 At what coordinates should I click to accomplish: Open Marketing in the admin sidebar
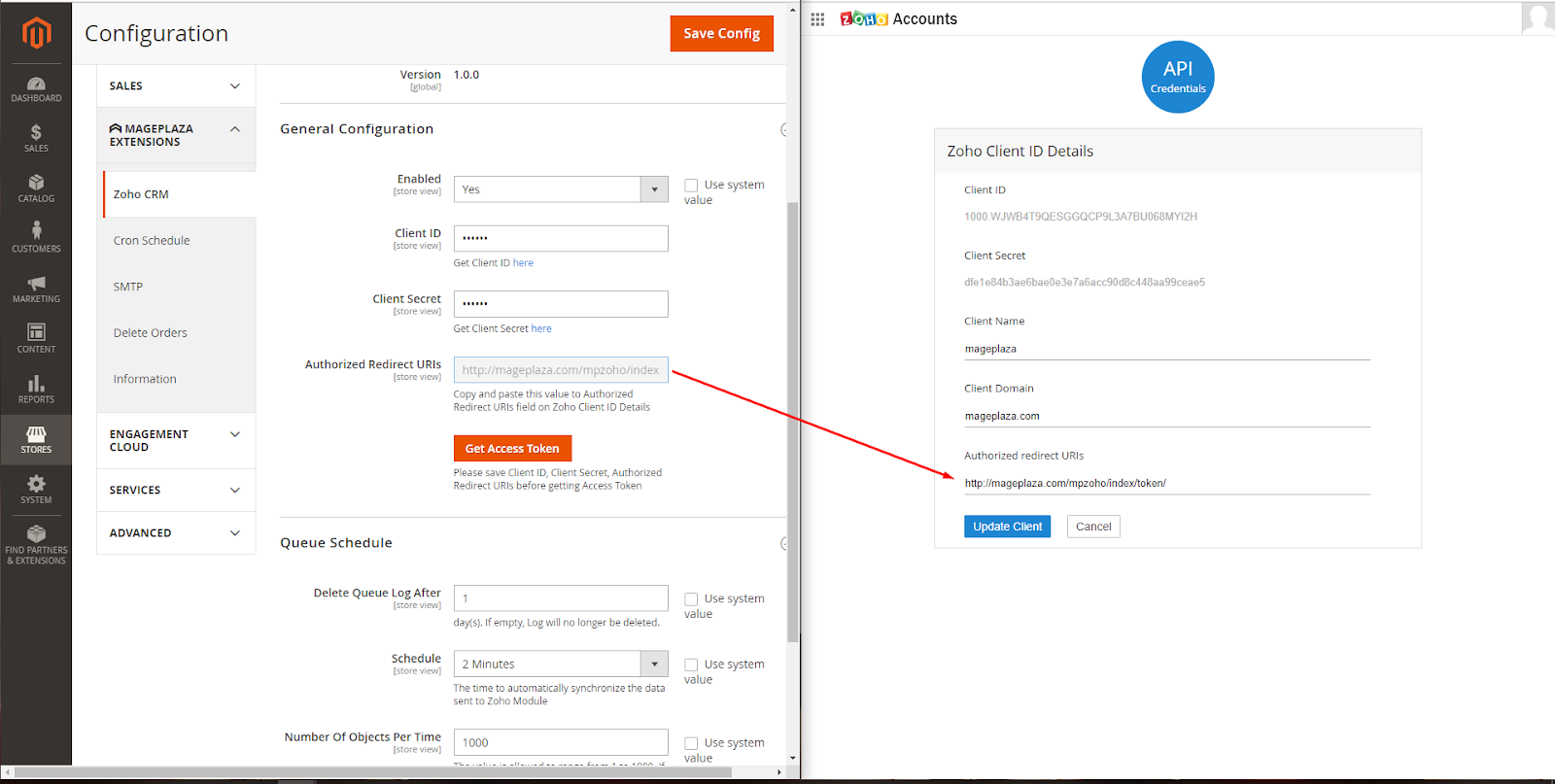click(36, 290)
